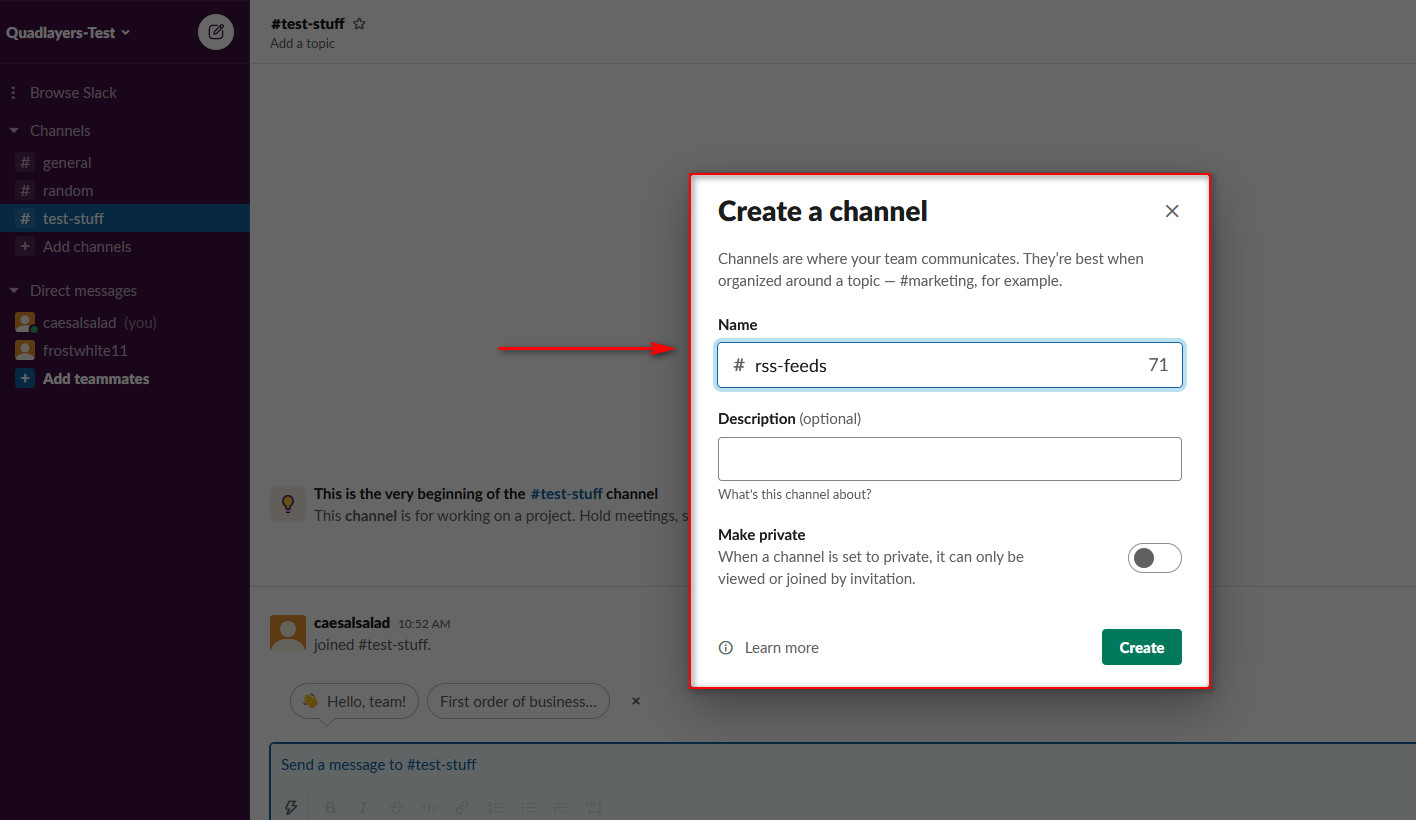Viewport: 1416px width, 820px height.
Task: Click the blockquote icon in composer
Action: 561,807
